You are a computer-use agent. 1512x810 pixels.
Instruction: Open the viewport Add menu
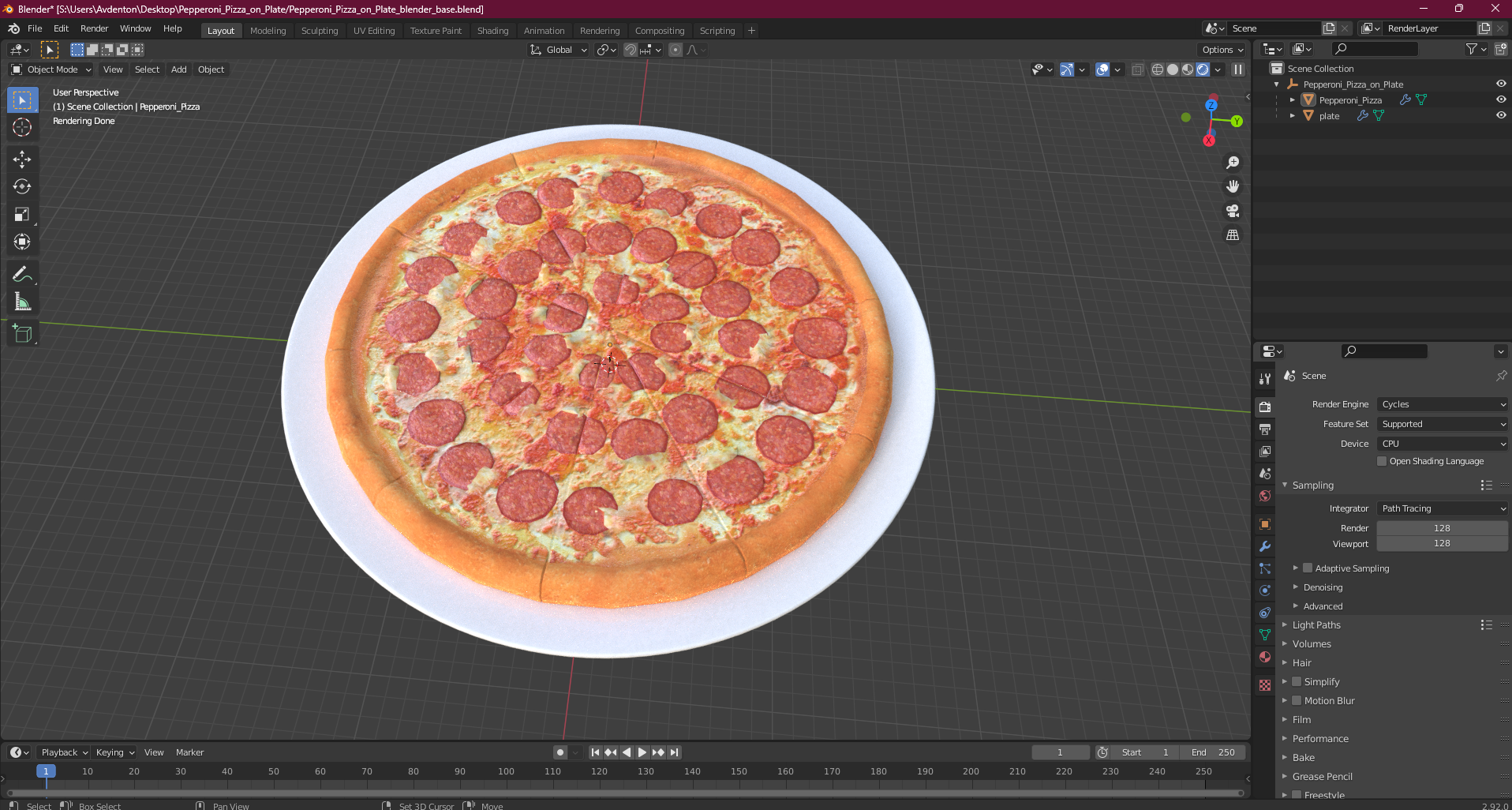point(179,69)
